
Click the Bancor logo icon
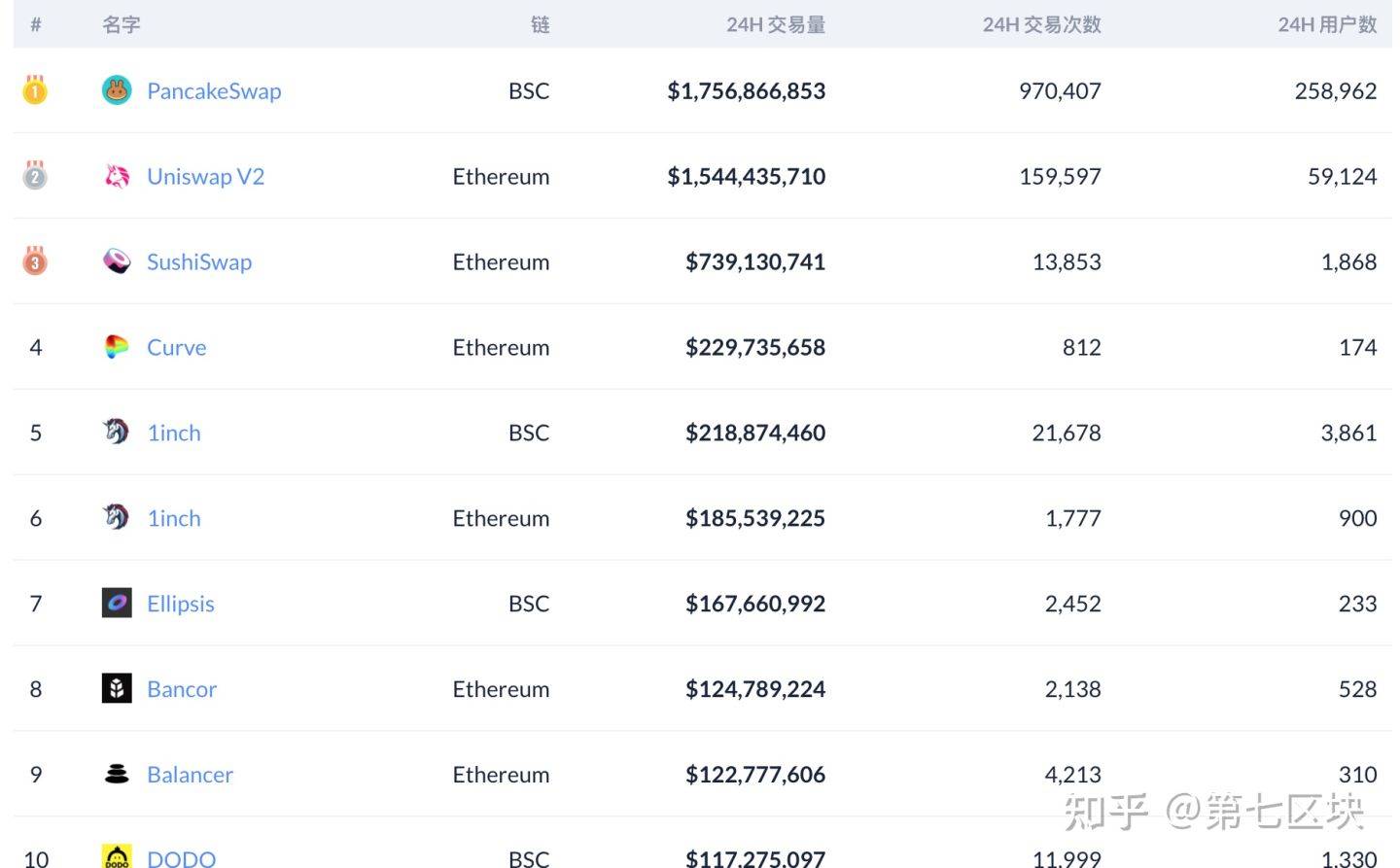[x=117, y=689]
